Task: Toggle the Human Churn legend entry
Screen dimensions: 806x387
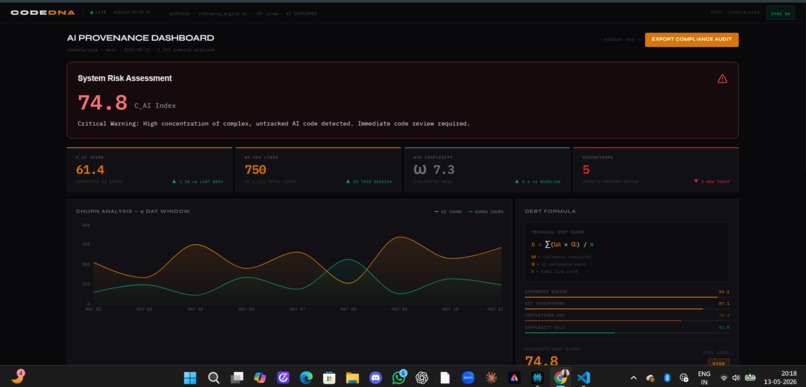Action: pyautogui.click(x=486, y=212)
